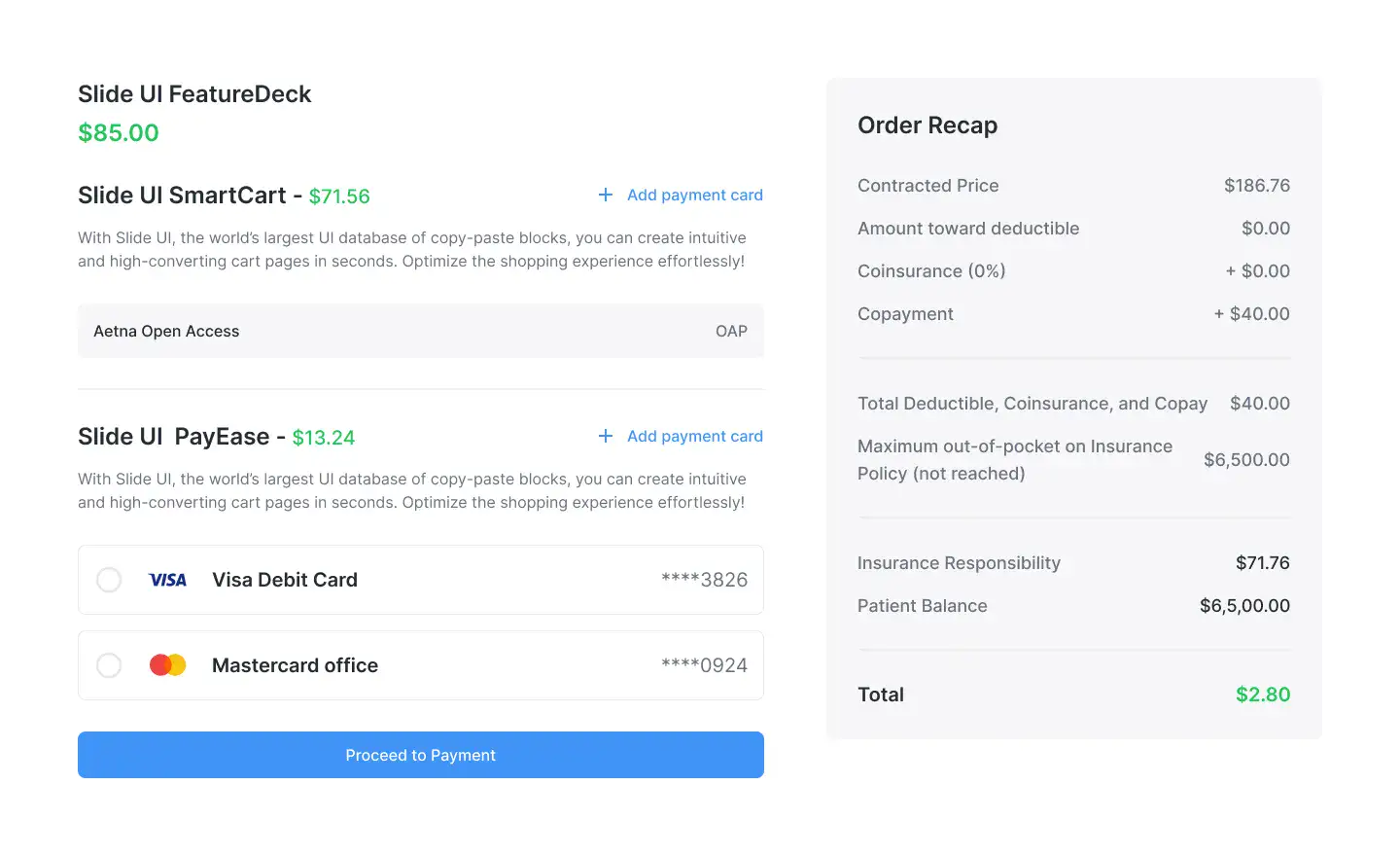Screen dimensions: 1400x856
Task: Click the Visa logo icon
Action: (167, 580)
